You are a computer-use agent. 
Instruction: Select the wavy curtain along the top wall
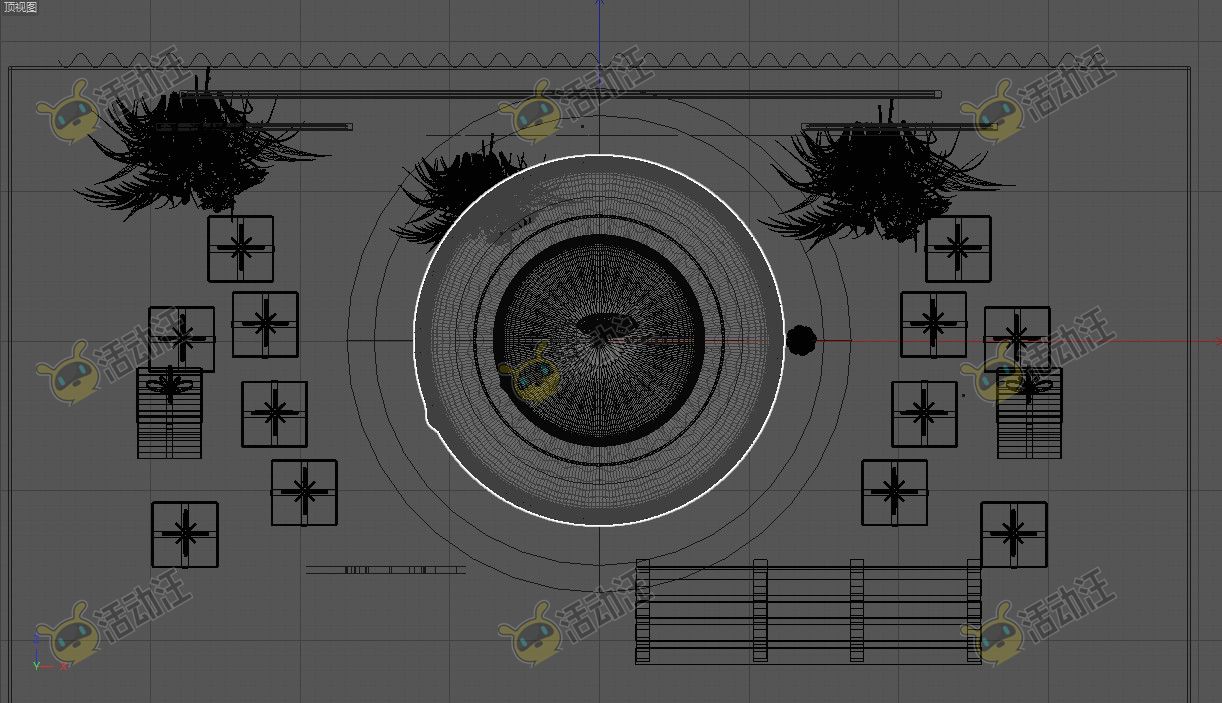click(x=560, y=60)
